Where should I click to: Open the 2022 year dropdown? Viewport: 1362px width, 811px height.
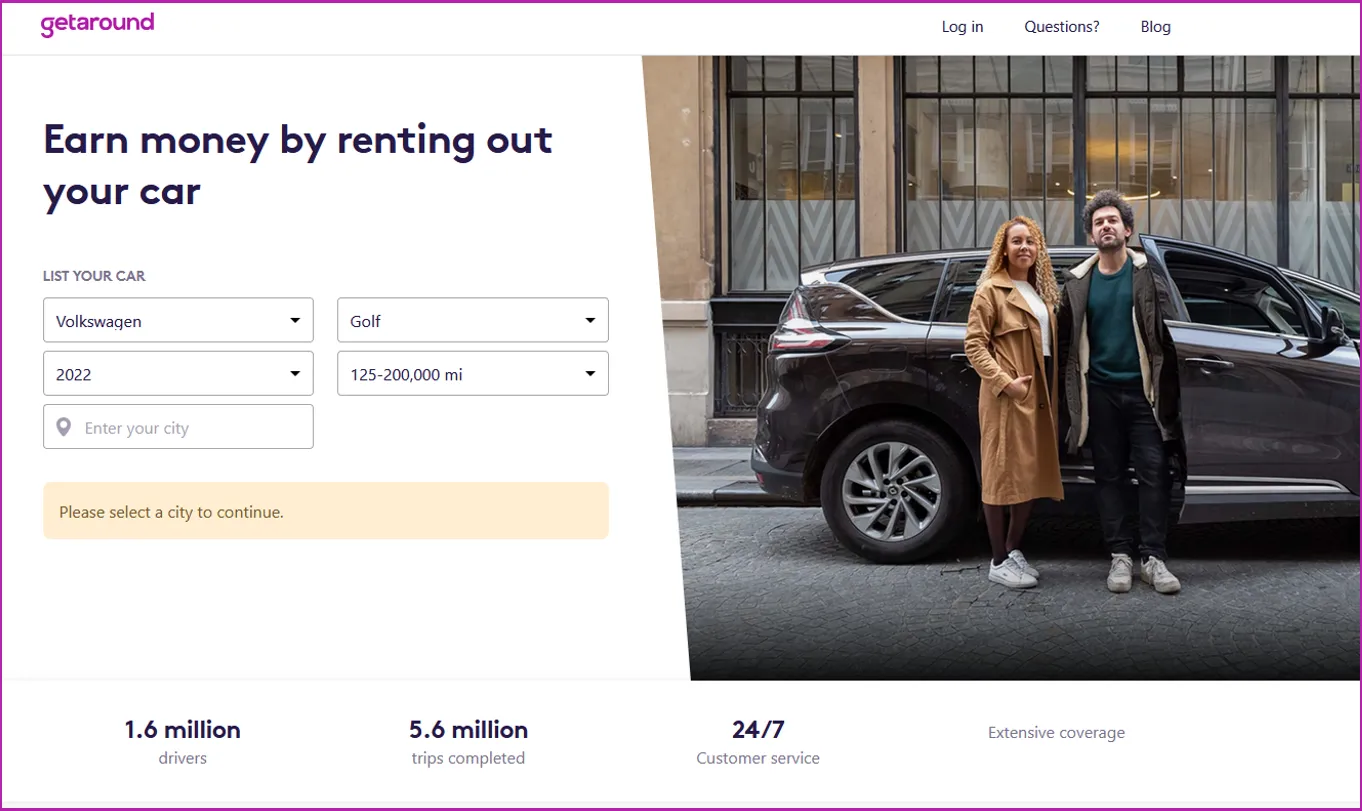click(x=178, y=374)
